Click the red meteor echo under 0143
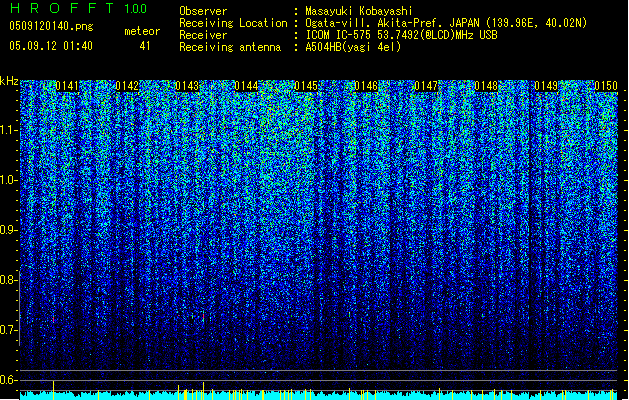This screenshot has width=629, height=400. [x=203, y=317]
